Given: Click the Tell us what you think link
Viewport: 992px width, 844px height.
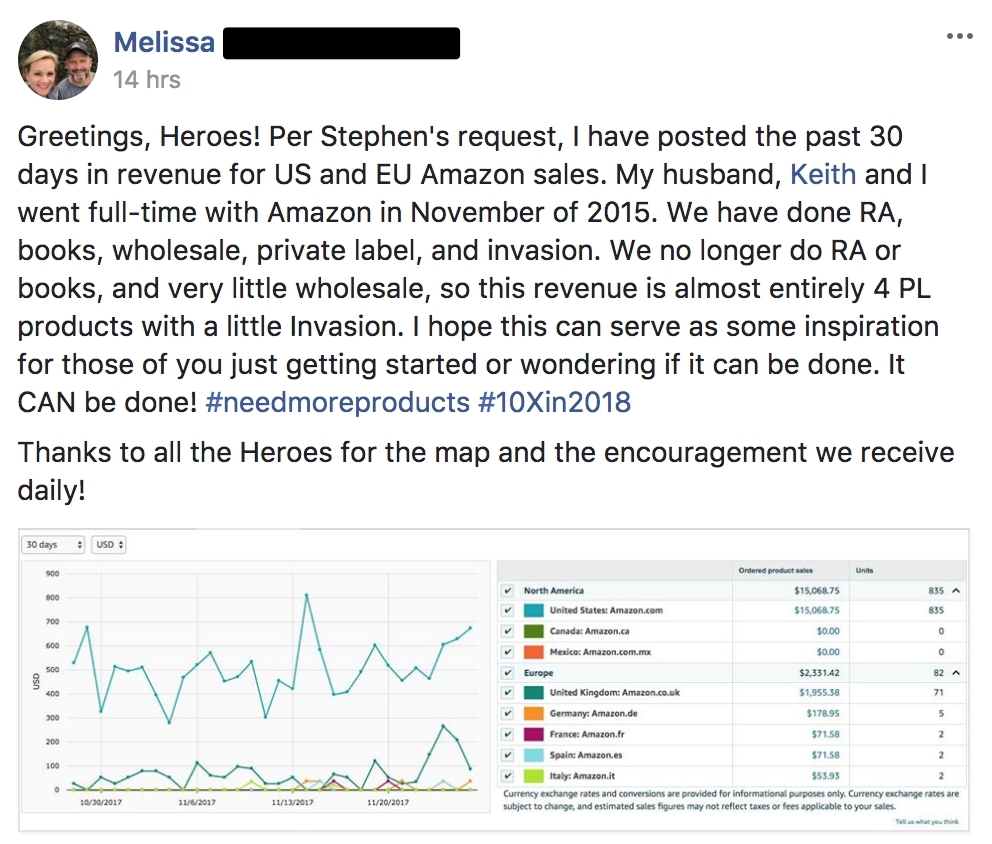Looking at the screenshot, I should (x=928, y=821).
